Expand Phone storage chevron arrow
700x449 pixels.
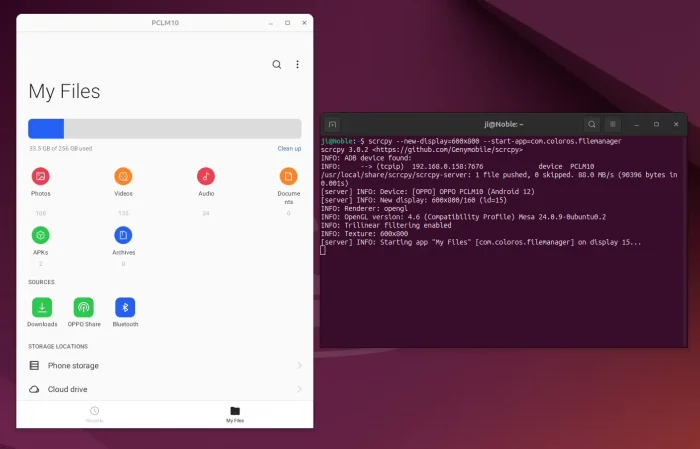(299, 366)
